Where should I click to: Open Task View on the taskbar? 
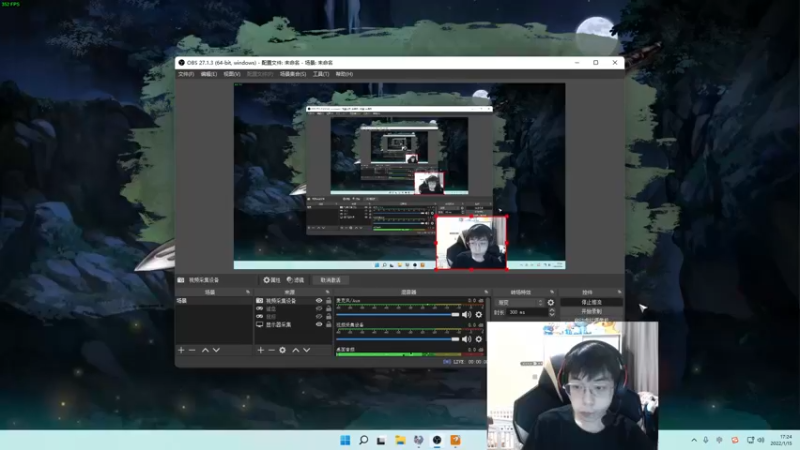coord(381,440)
